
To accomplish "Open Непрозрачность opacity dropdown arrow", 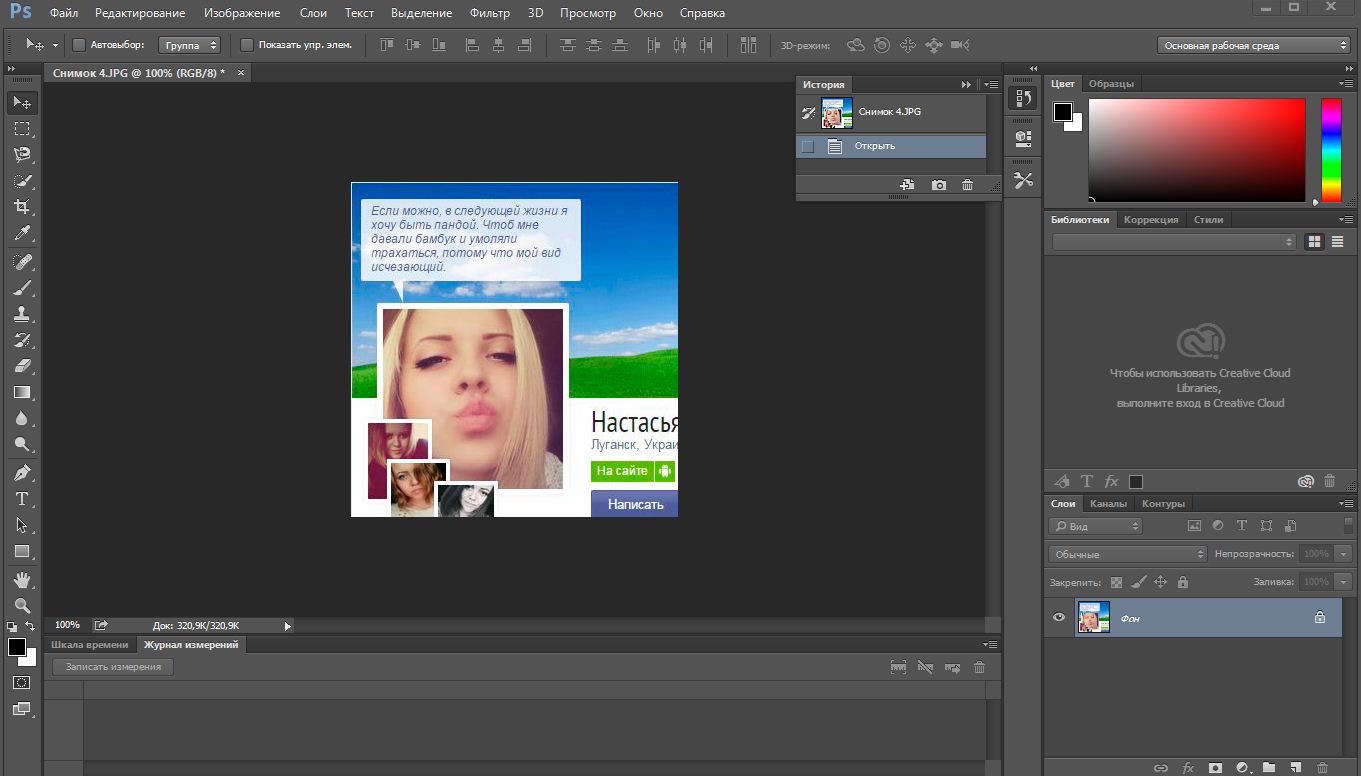I will tap(1343, 554).
